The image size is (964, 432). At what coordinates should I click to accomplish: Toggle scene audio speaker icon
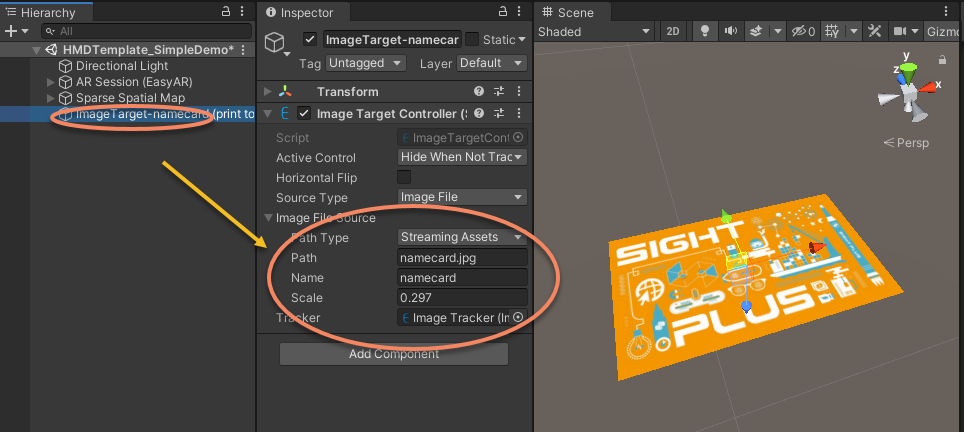pyautogui.click(x=730, y=31)
